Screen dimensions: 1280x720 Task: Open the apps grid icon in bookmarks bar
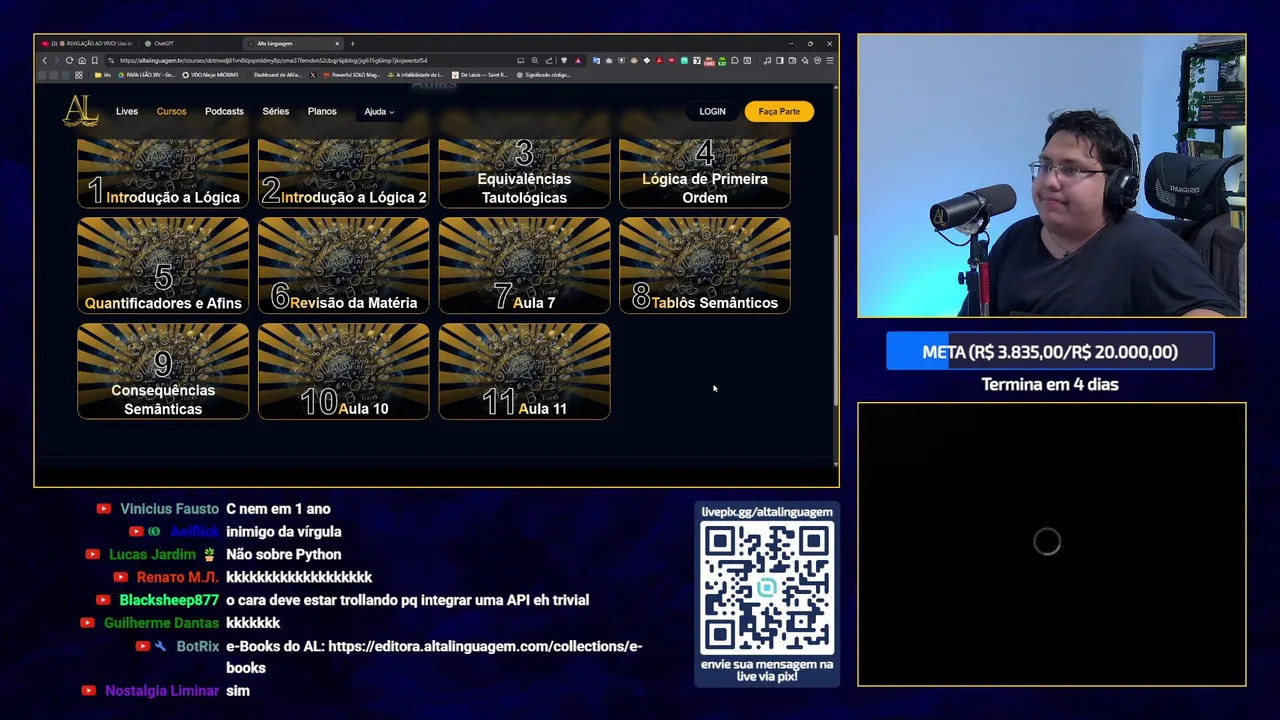79,75
